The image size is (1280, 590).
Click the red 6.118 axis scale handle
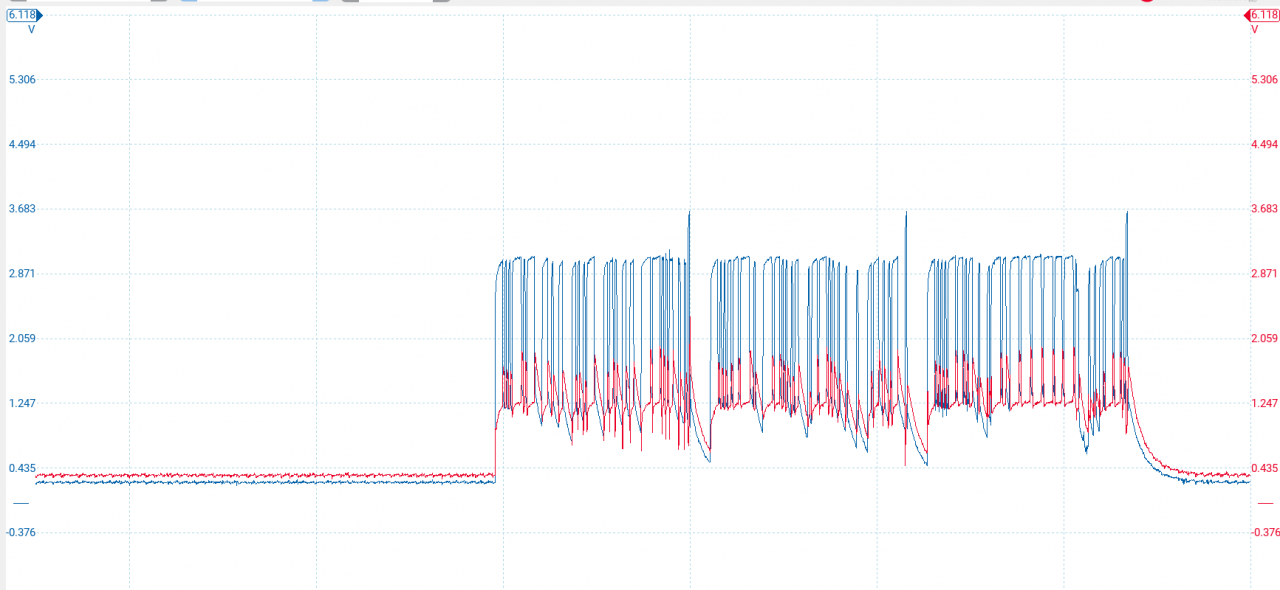[x=1261, y=15]
